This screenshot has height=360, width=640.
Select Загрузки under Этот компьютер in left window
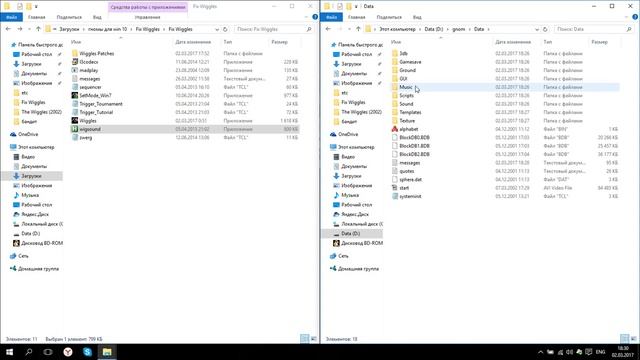31,176
